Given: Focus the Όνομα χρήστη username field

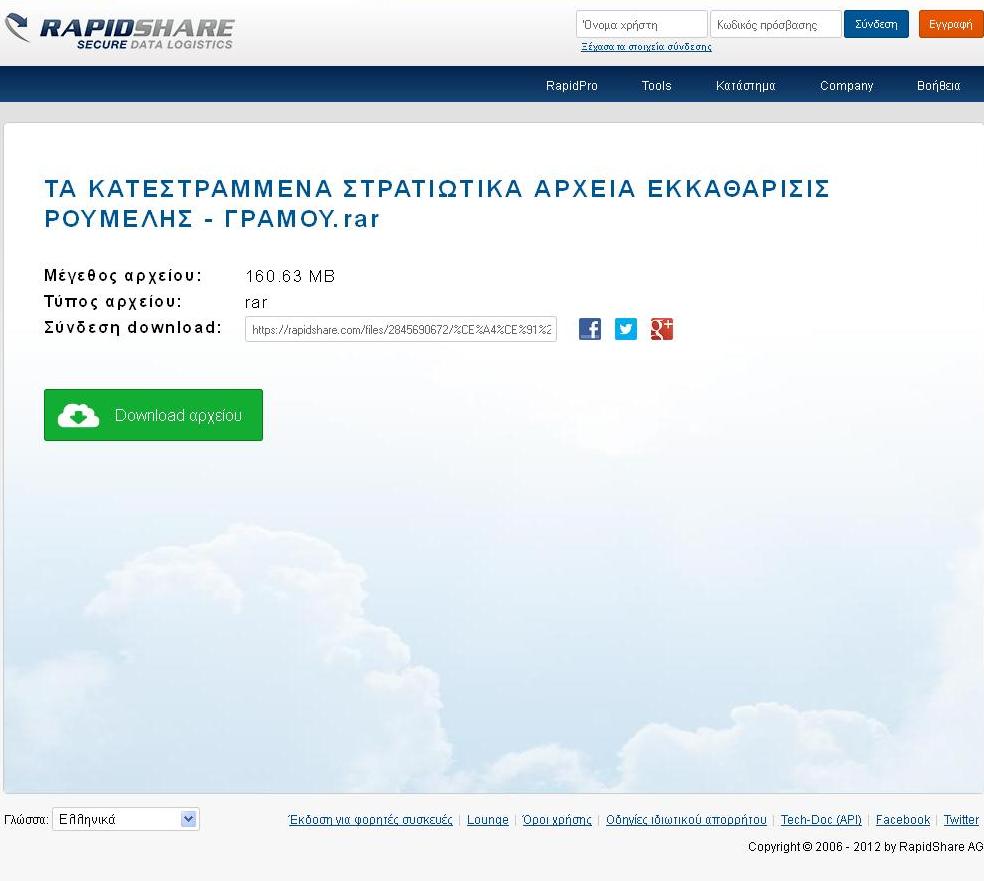Looking at the screenshot, I should click(641, 24).
